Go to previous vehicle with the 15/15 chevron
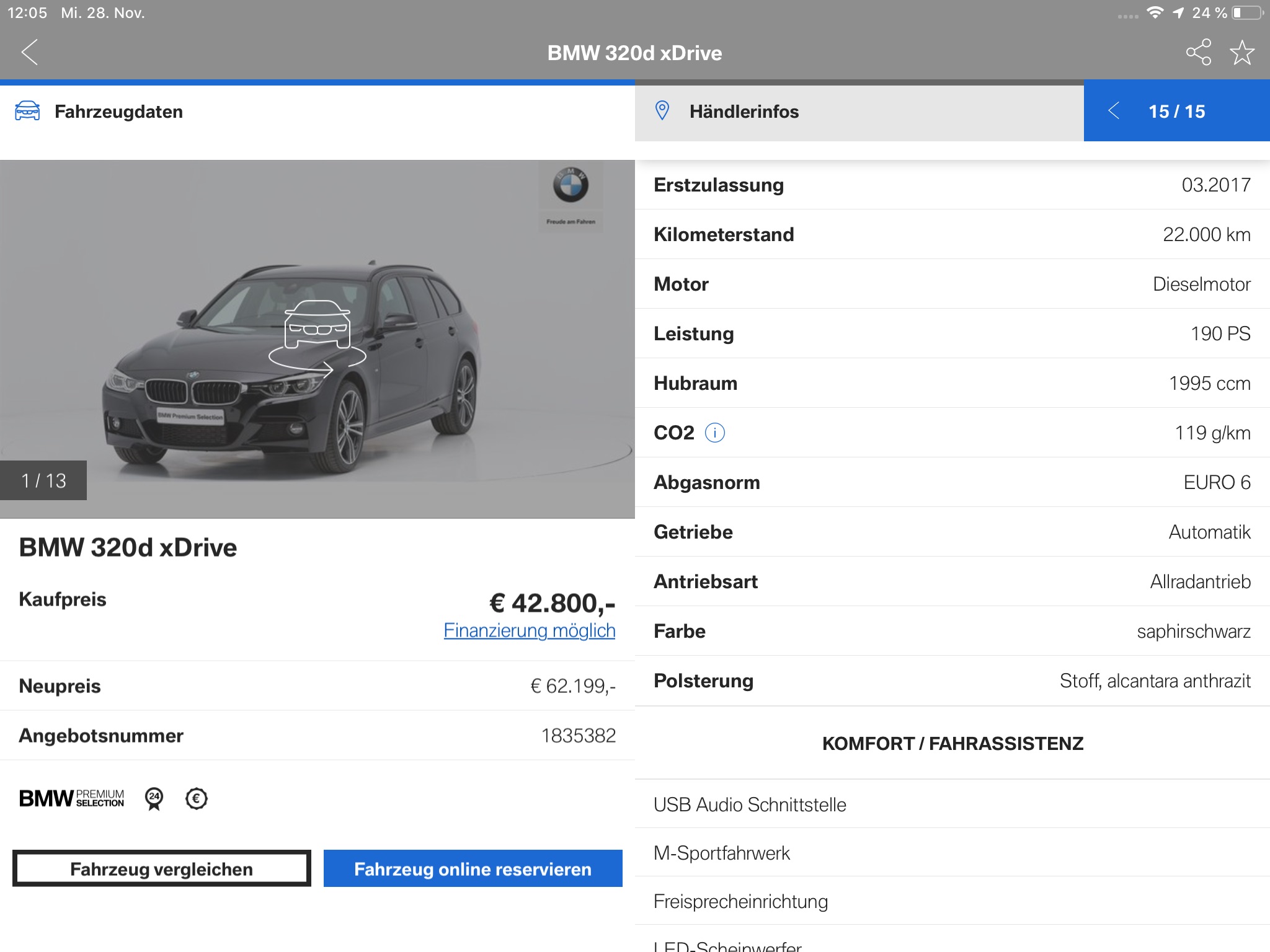Screen dimensions: 1270x952 [1114, 111]
